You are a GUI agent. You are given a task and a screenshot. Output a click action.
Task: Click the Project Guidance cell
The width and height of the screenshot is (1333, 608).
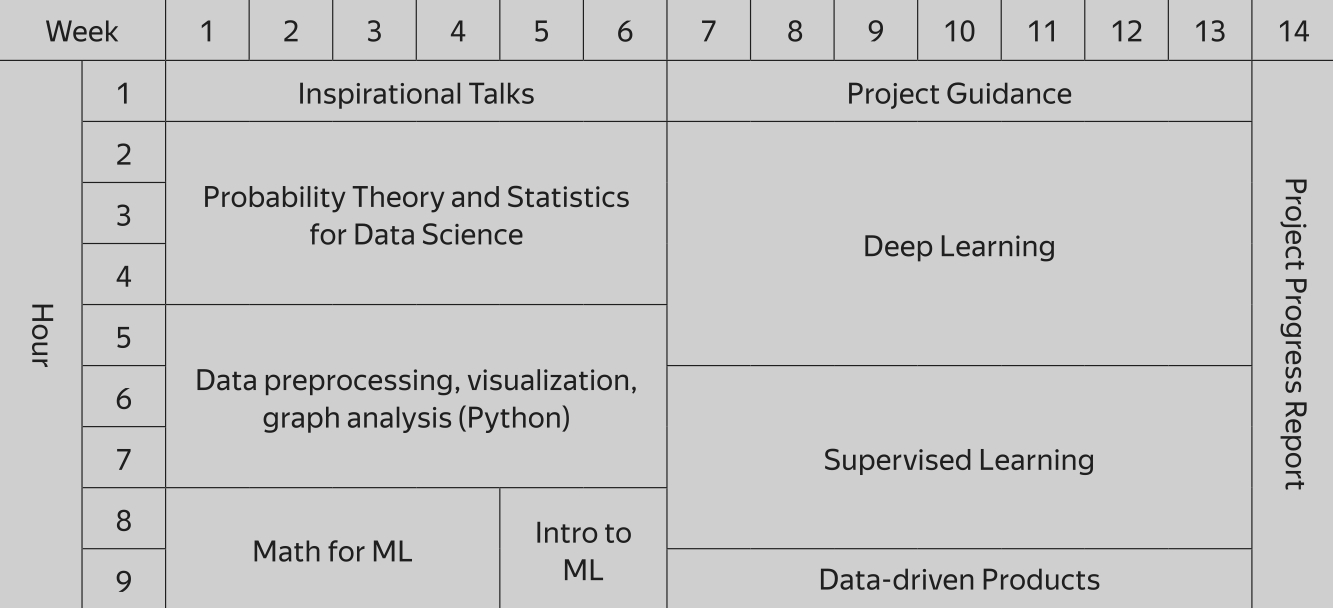[x=959, y=92]
